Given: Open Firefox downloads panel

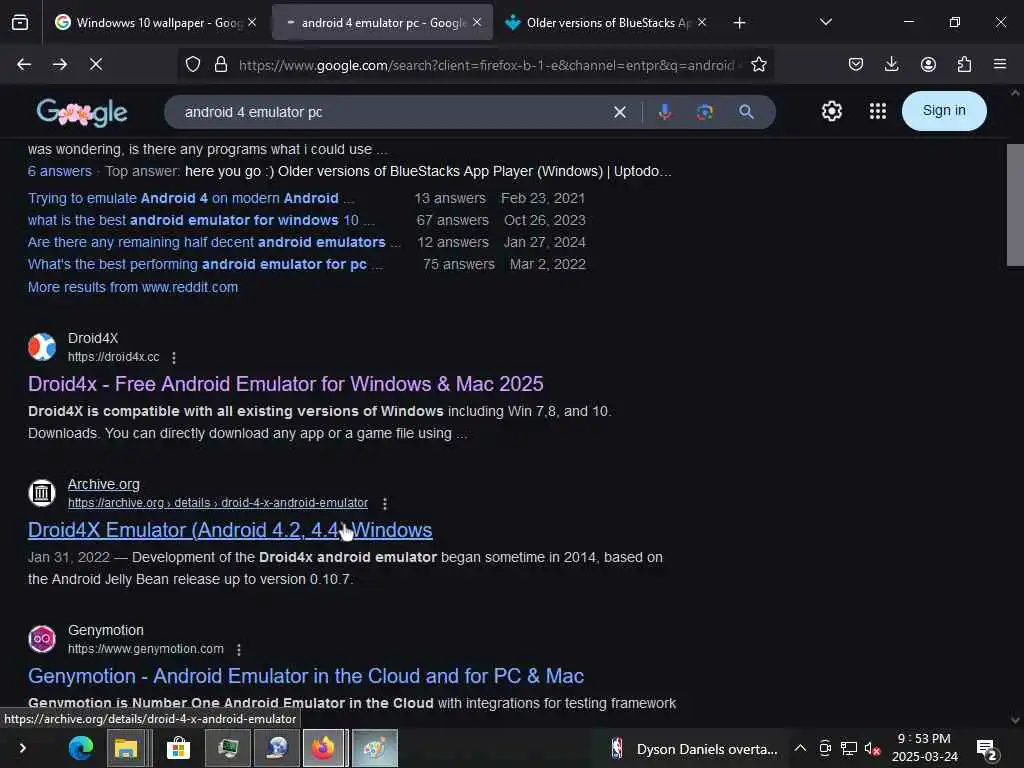Looking at the screenshot, I should tap(891, 64).
